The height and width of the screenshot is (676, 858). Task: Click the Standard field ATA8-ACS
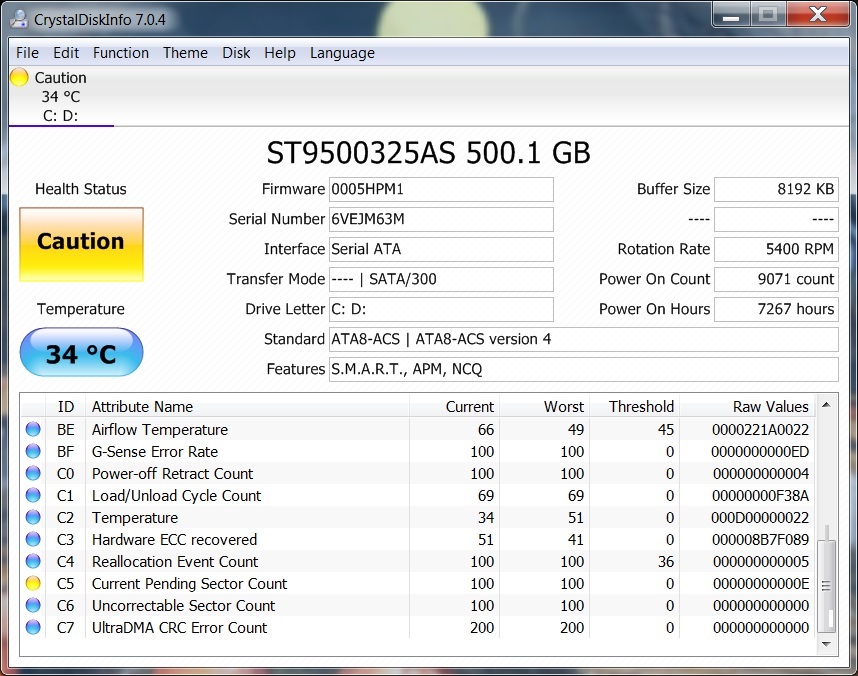[x=583, y=339]
